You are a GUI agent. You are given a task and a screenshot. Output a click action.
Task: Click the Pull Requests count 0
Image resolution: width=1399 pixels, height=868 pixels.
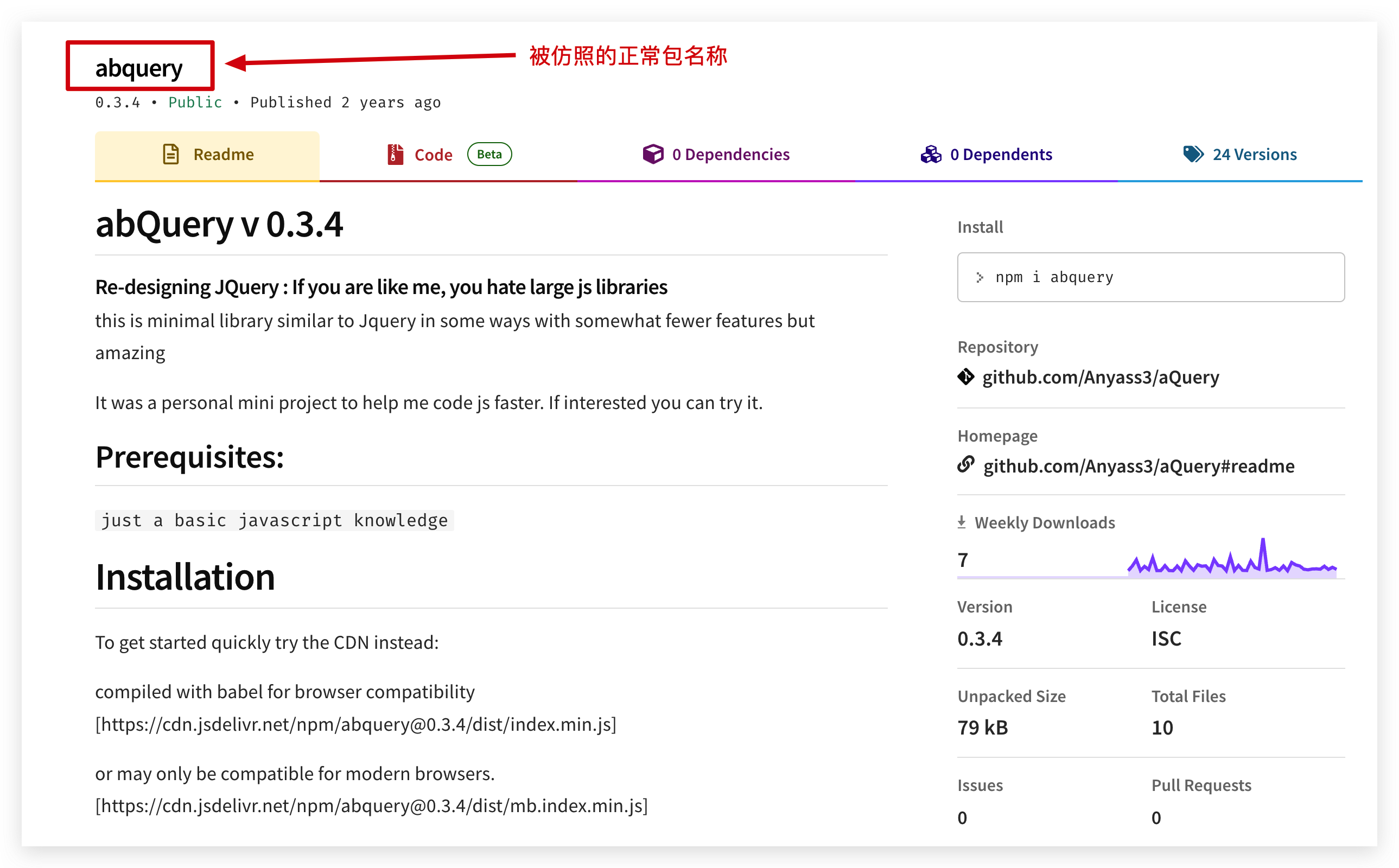point(1156,818)
